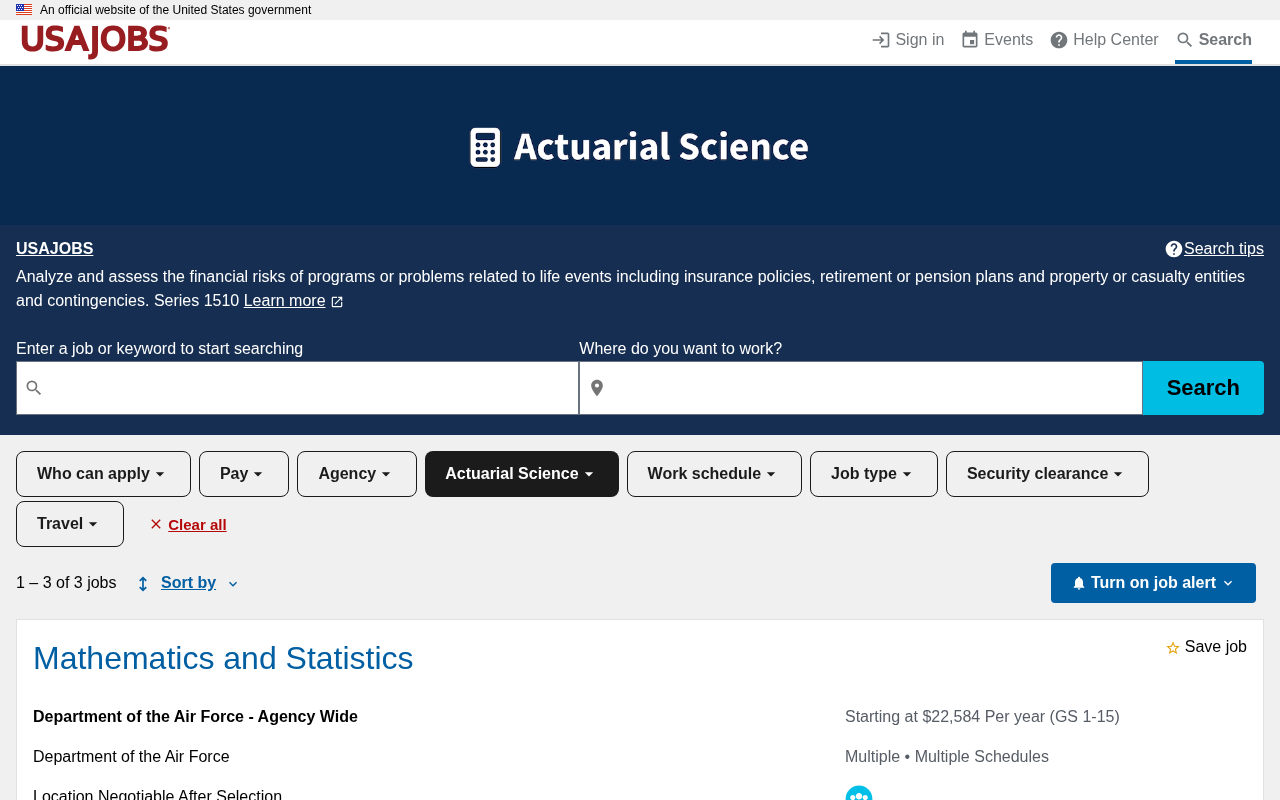Open the Mathematics and Statistics job
The width and height of the screenshot is (1280, 800).
(x=223, y=658)
